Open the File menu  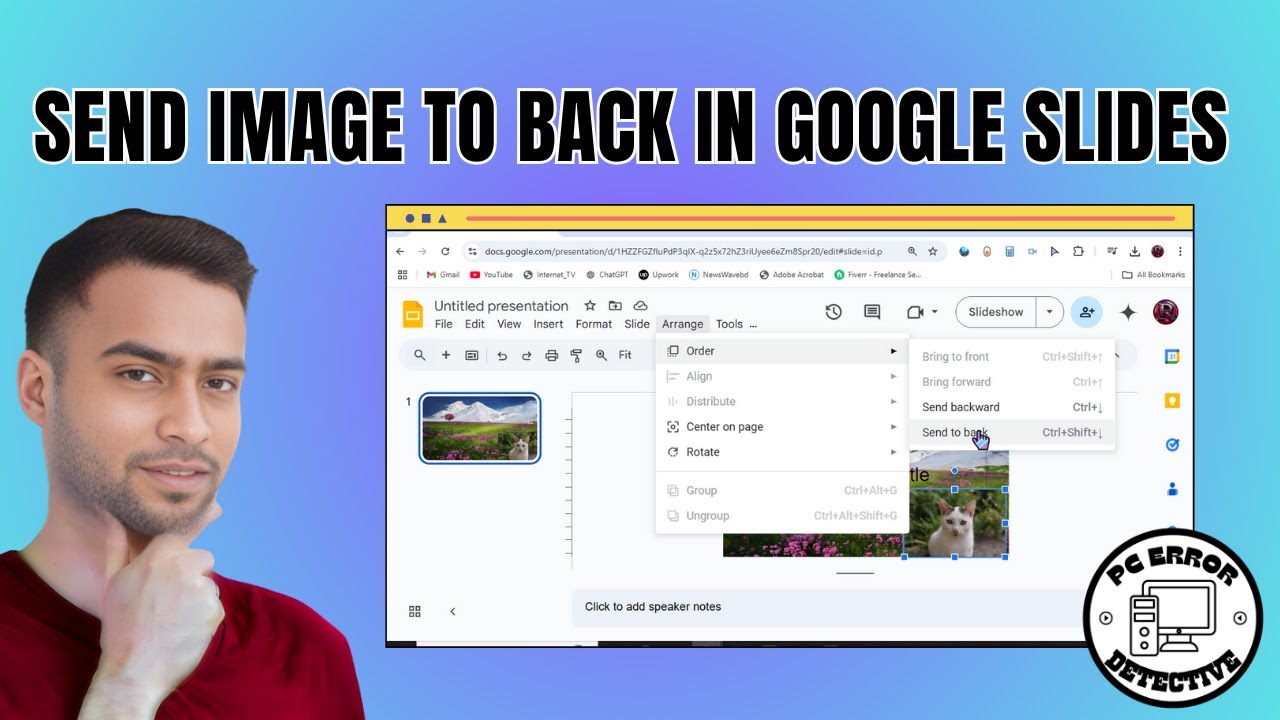(x=443, y=324)
